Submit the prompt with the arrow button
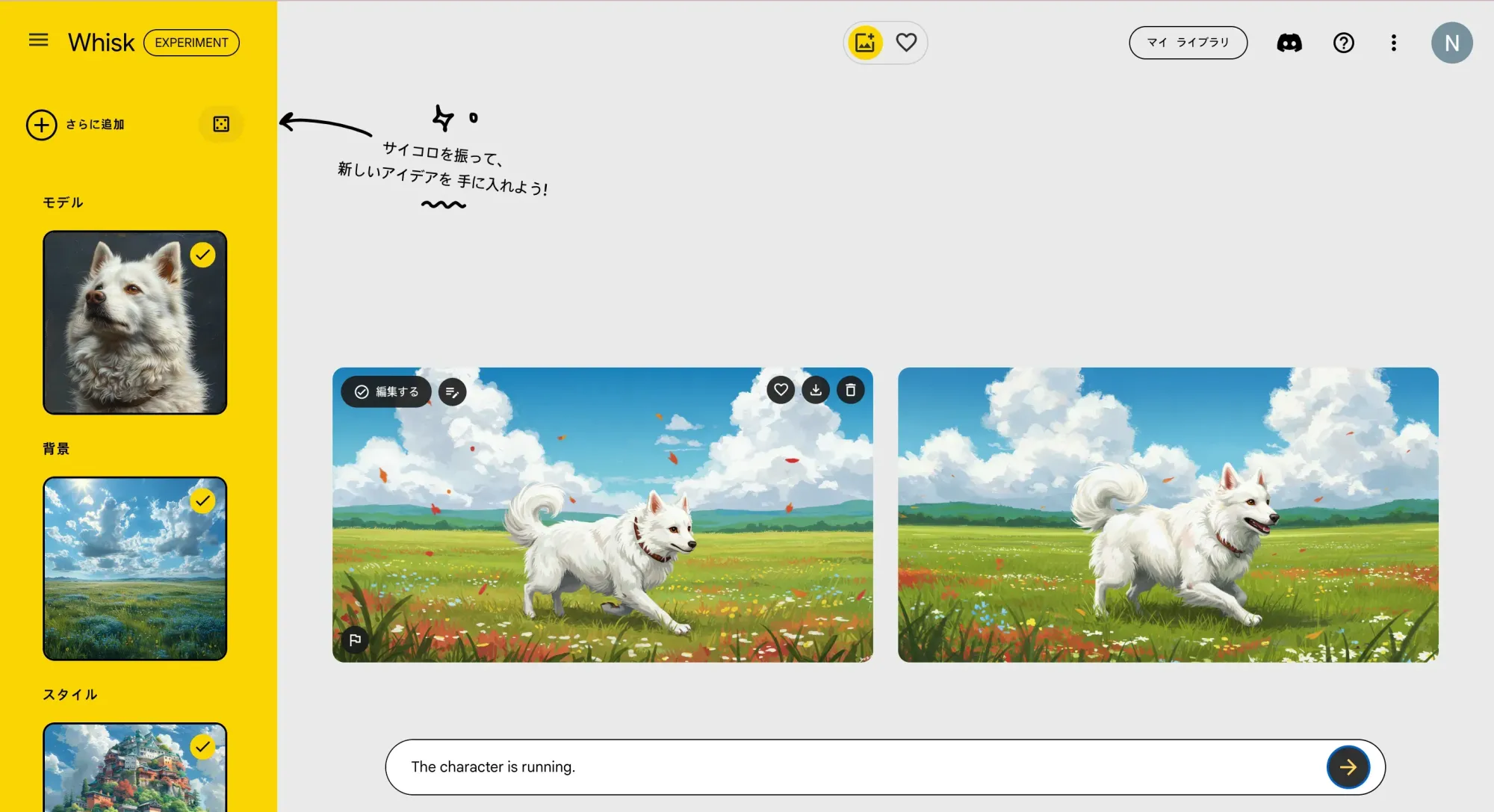This screenshot has height=812, width=1494. pos(1348,767)
